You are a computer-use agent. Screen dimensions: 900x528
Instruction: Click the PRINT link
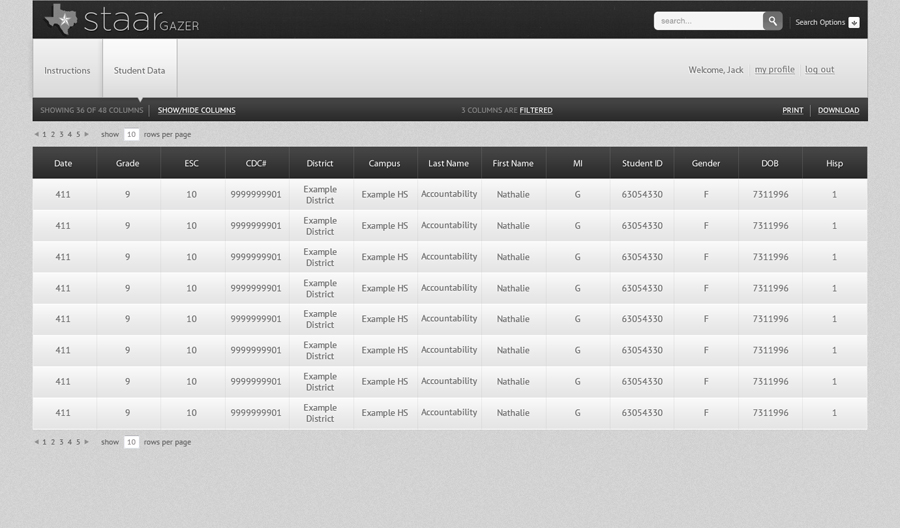pyautogui.click(x=793, y=110)
